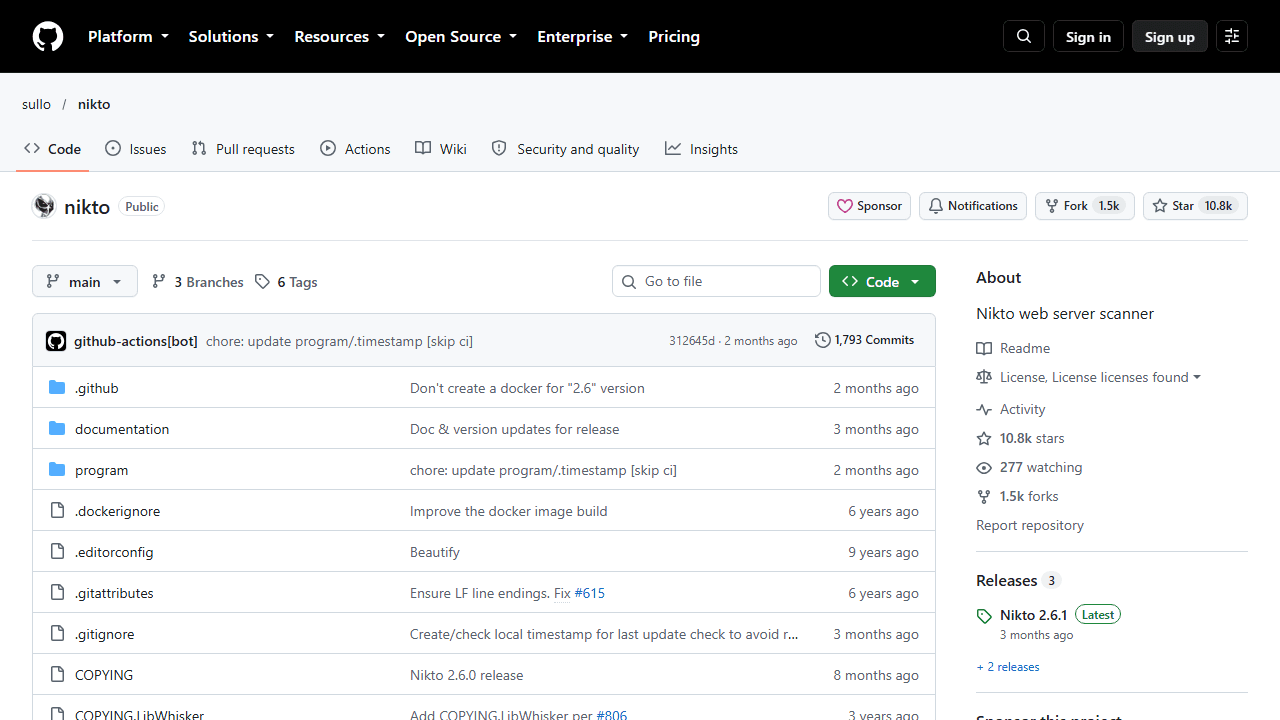Open the appearance settings icon beside Sign up
The width and height of the screenshot is (1280, 720).
[x=1232, y=36]
